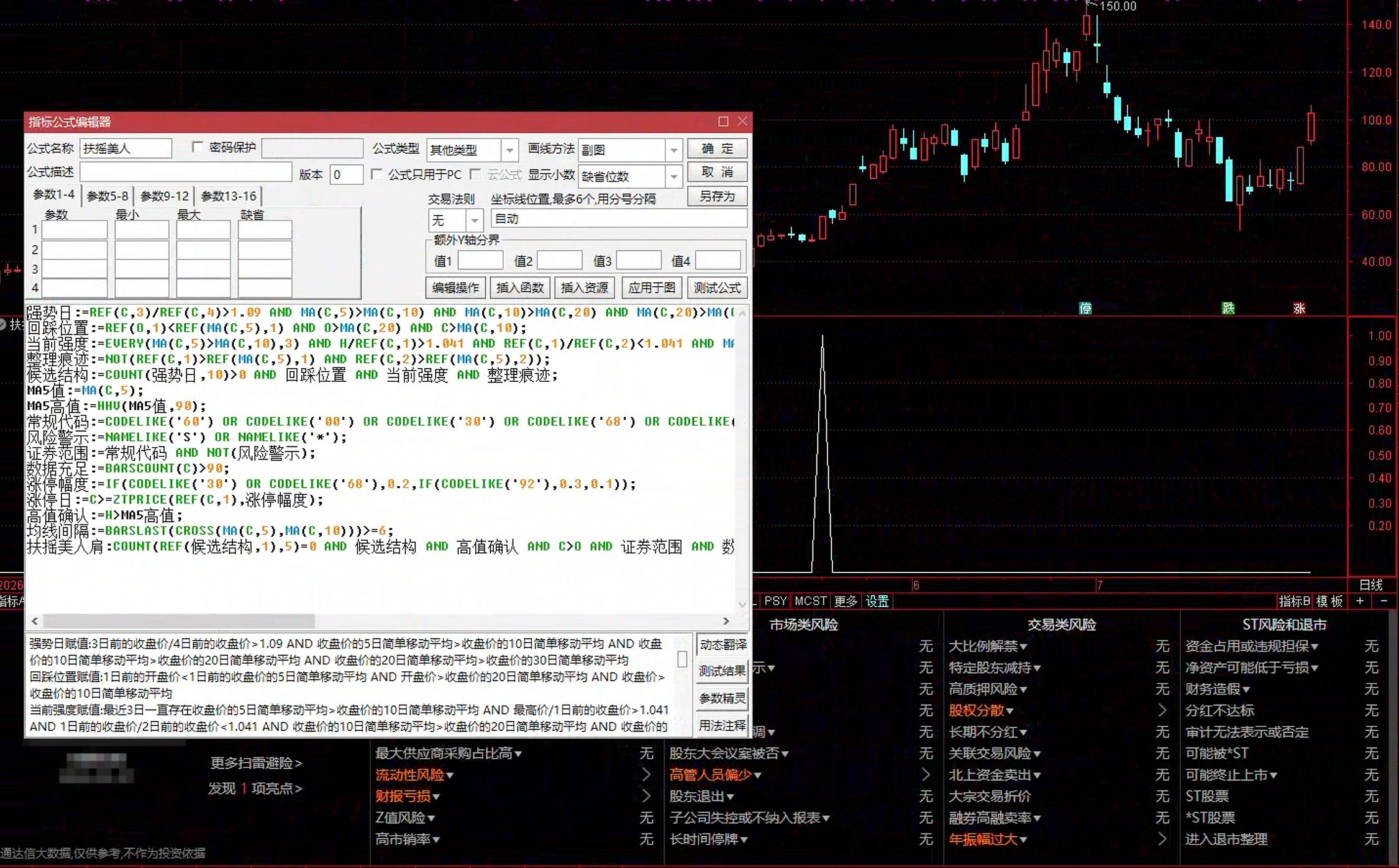Click 设置 on indicator tab bar
This screenshot has width=1399, height=868.
[x=877, y=601]
